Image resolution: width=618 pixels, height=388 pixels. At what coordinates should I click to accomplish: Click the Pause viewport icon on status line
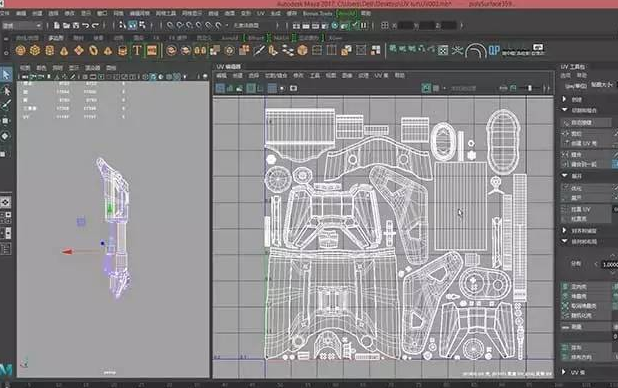pyautogui.click(x=364, y=26)
